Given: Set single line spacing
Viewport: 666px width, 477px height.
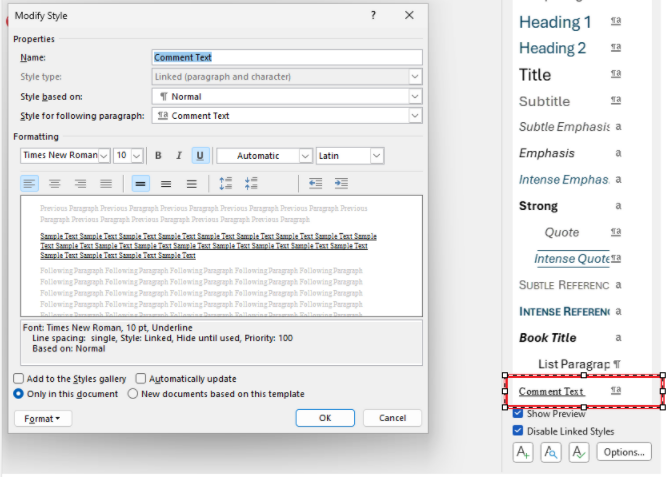Looking at the screenshot, I should 141,183.
